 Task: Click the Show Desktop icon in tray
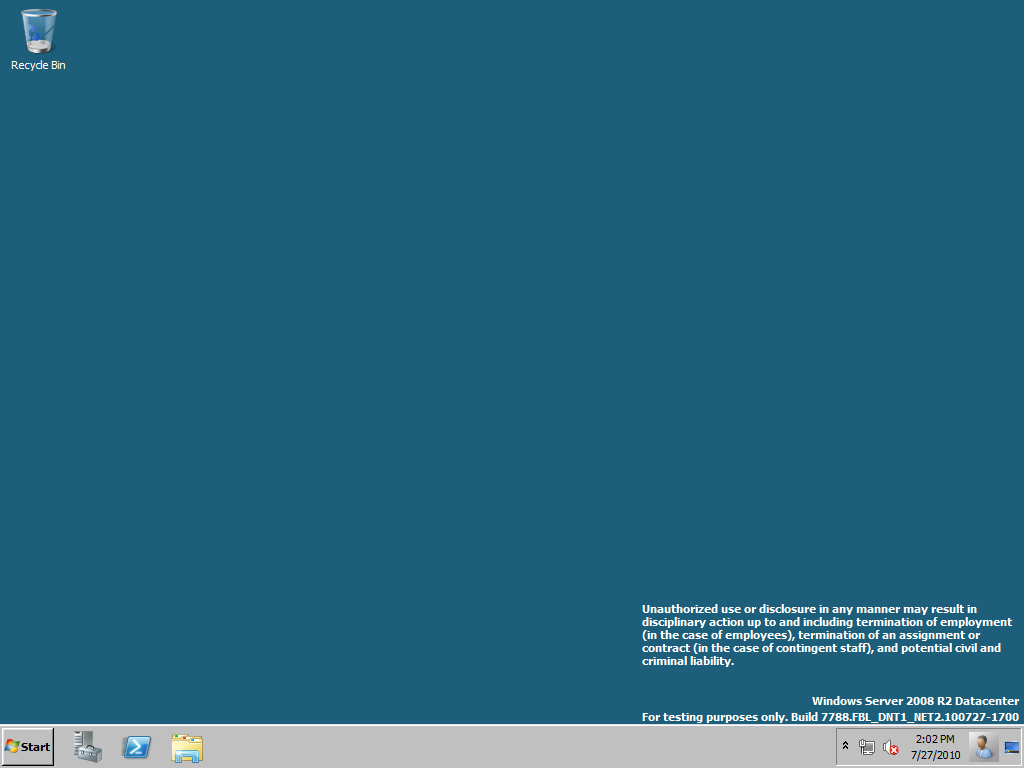point(1012,748)
